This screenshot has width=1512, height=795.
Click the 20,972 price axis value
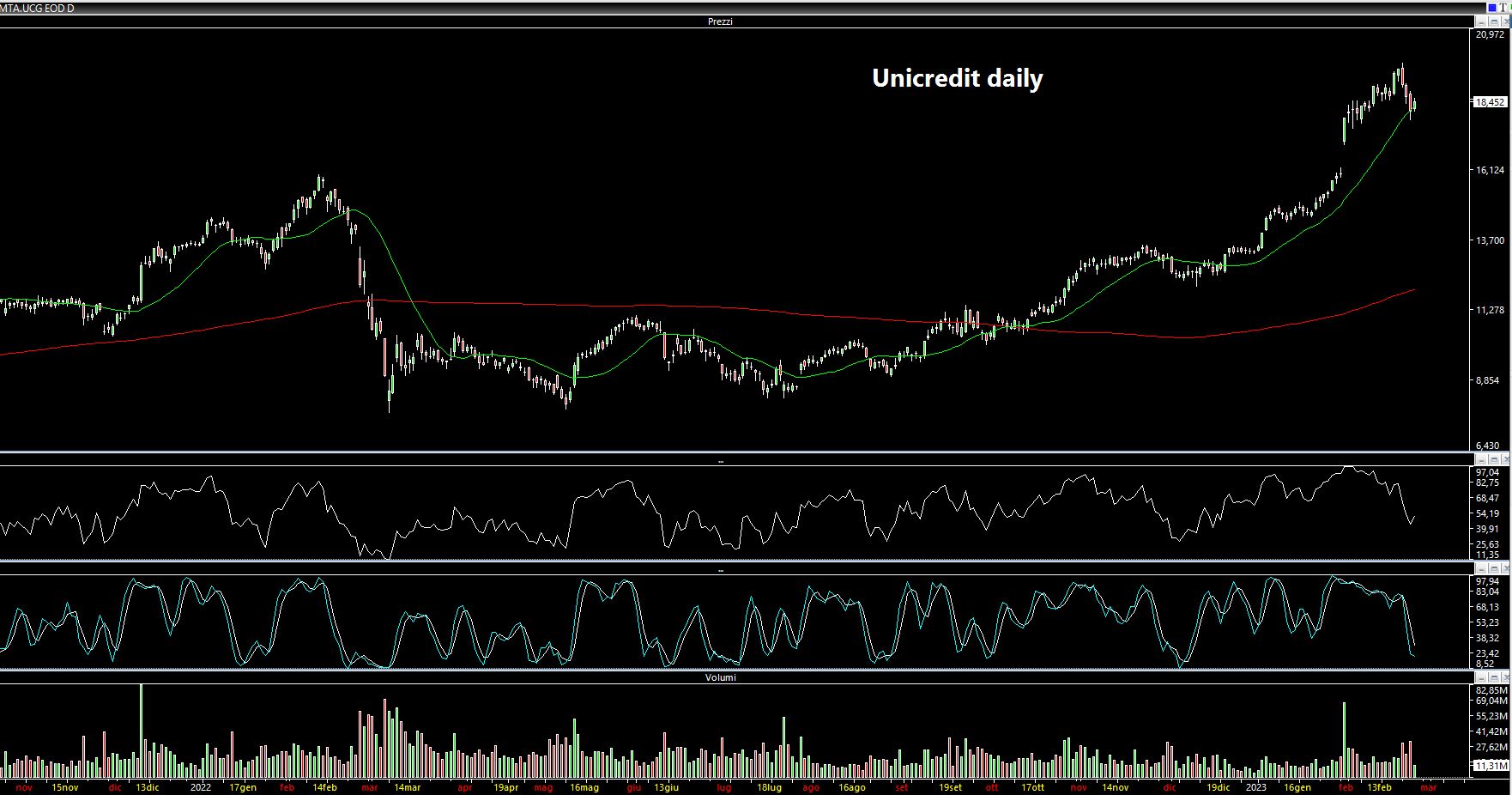1490,34
